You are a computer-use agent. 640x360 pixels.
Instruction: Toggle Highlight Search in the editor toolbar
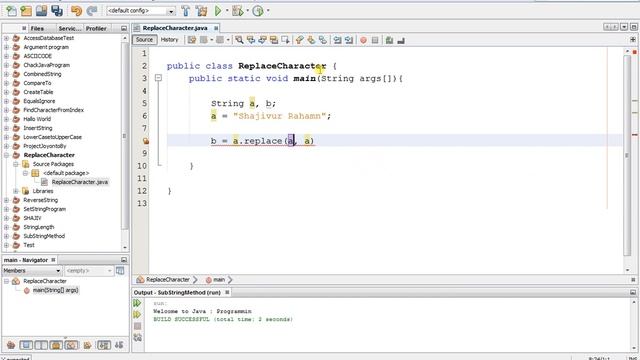274,40
